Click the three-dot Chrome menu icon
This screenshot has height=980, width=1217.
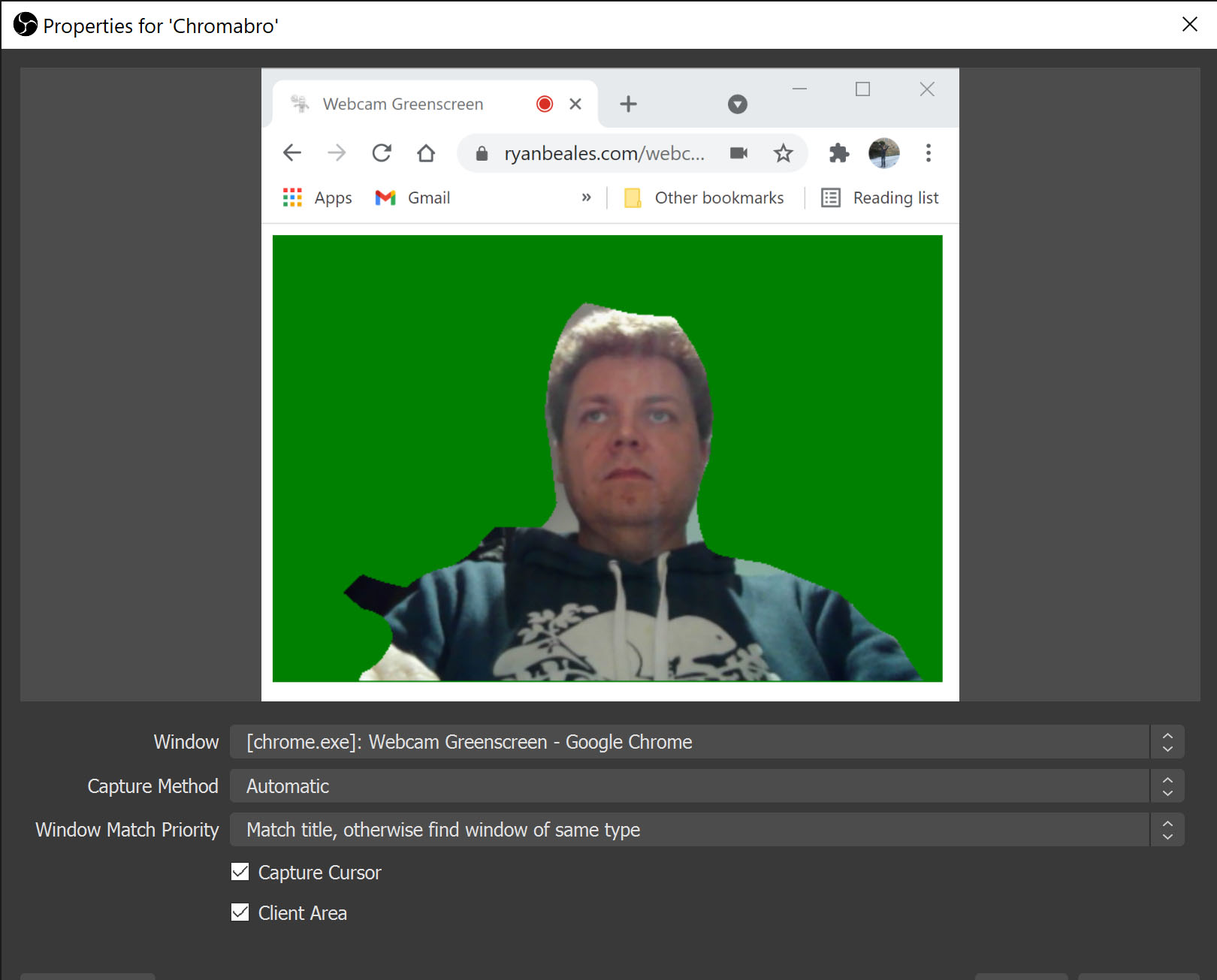tap(929, 153)
